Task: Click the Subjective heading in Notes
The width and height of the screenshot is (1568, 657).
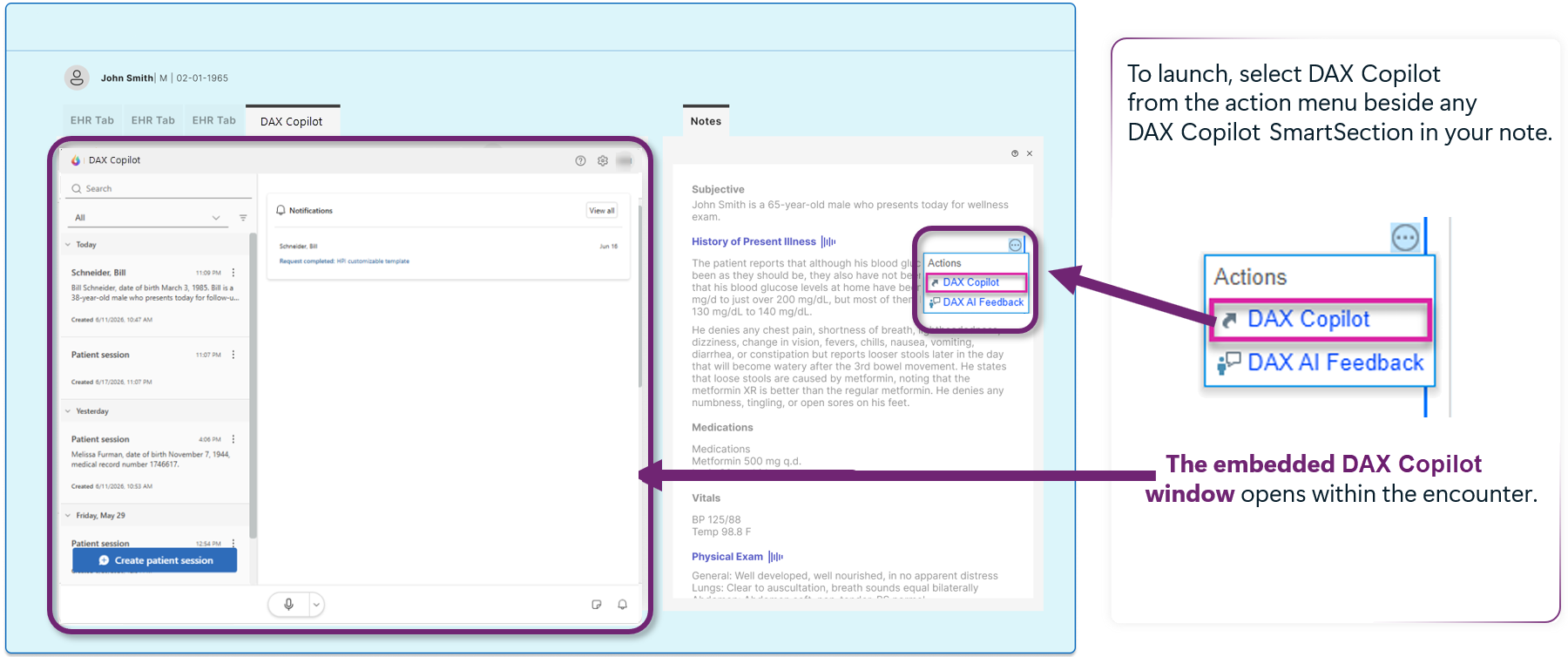Action: (x=718, y=190)
